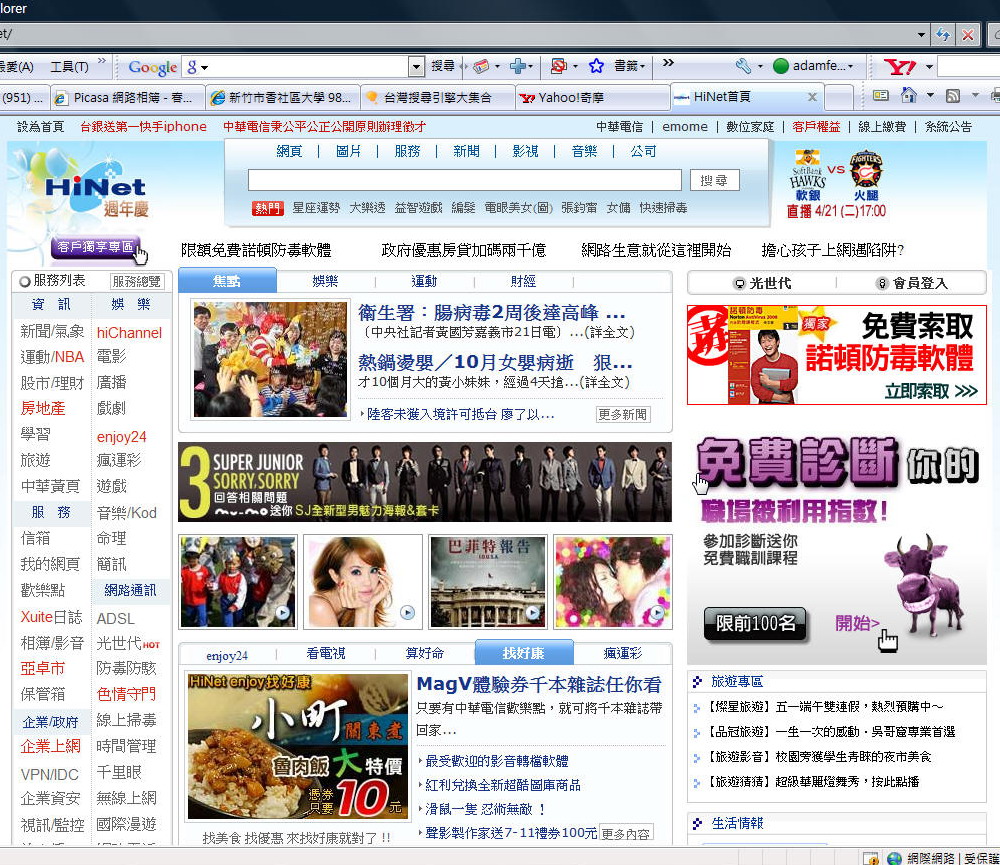Select 圖片 search category
1000x865 pixels.
tap(348, 151)
